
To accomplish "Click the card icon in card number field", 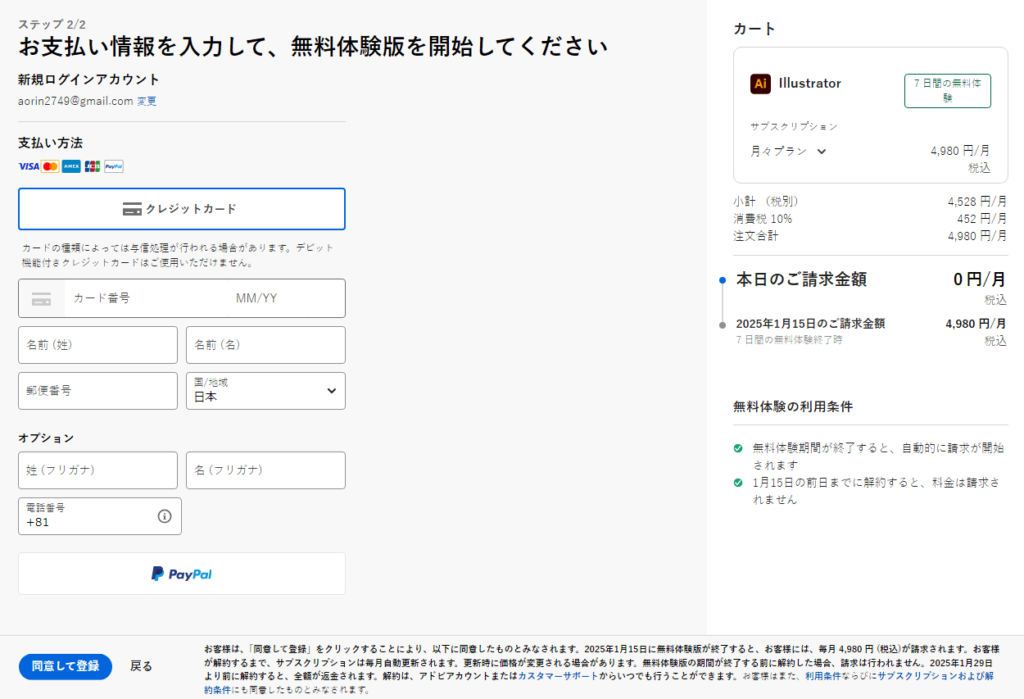I will click(x=41, y=299).
